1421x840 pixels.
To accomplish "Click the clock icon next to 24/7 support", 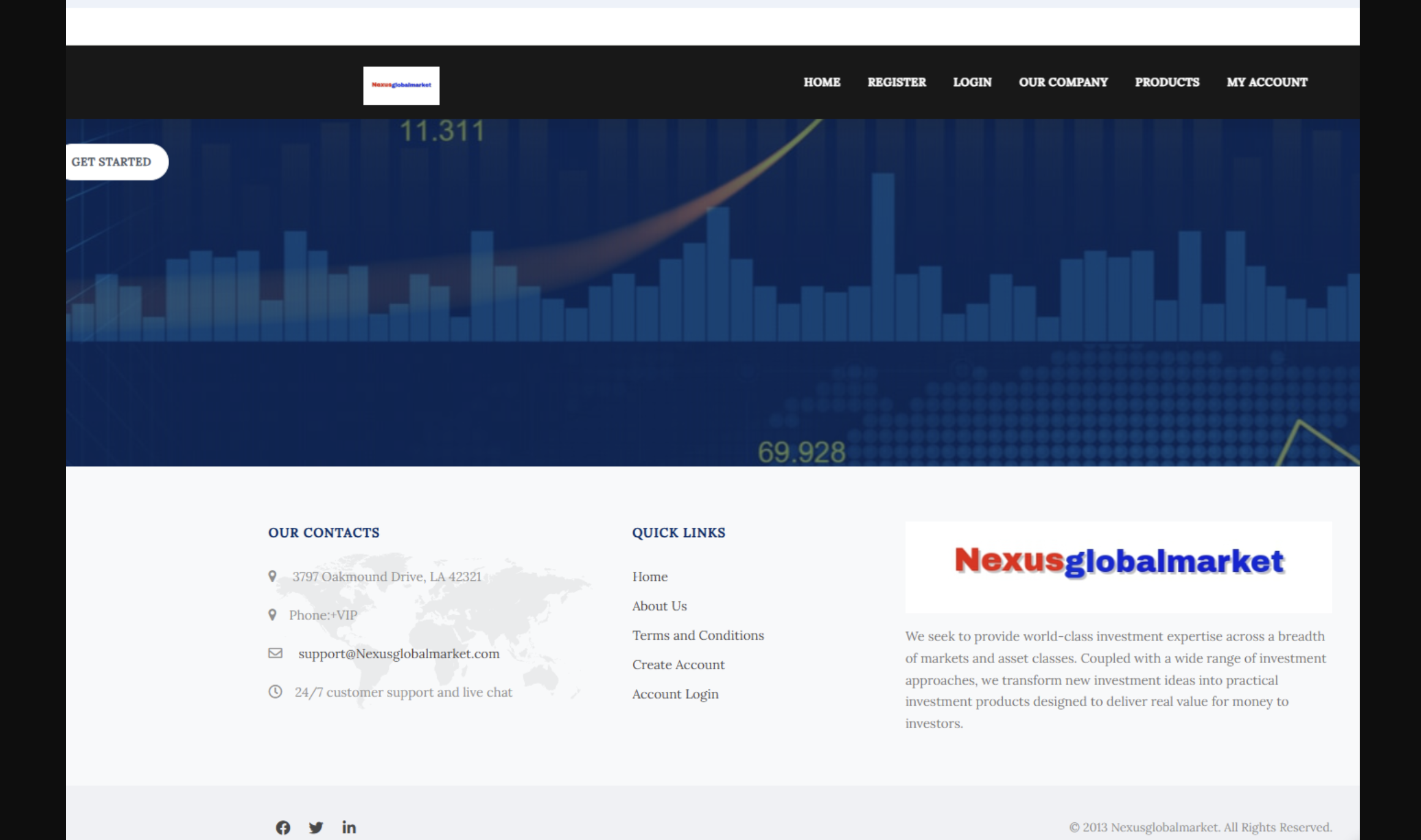I will tap(273, 692).
